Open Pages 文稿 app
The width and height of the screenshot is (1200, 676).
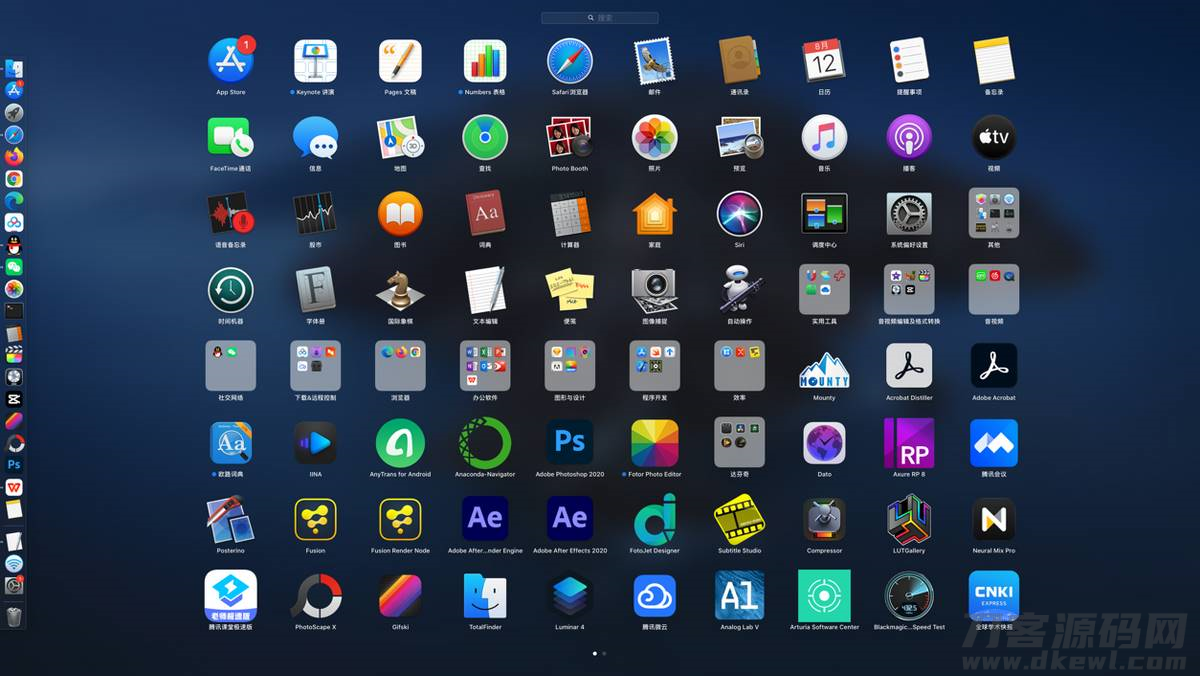400,61
